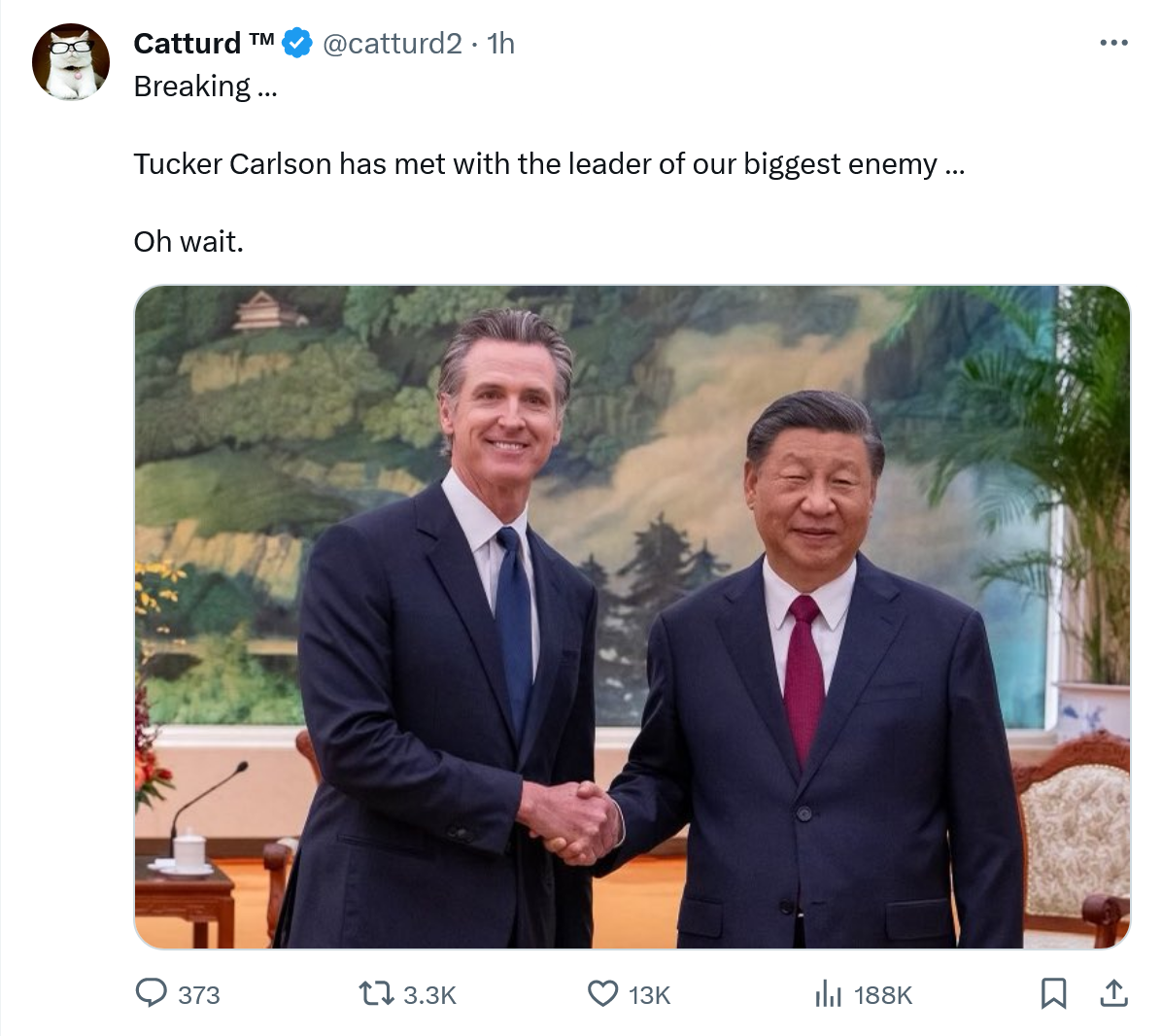The image size is (1162, 1036).
Task: Open the attached handshake photo
Action: [632, 616]
